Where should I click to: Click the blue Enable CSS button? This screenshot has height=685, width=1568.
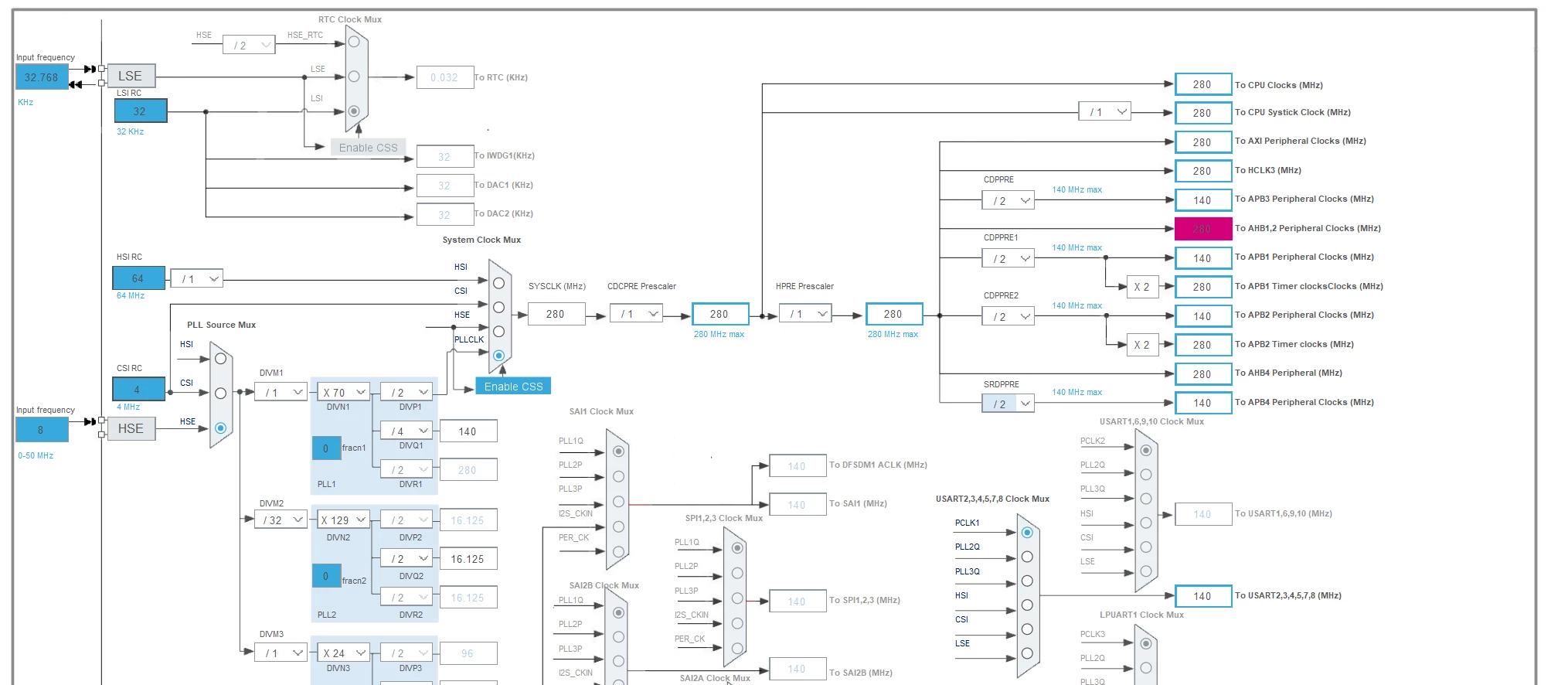click(513, 387)
